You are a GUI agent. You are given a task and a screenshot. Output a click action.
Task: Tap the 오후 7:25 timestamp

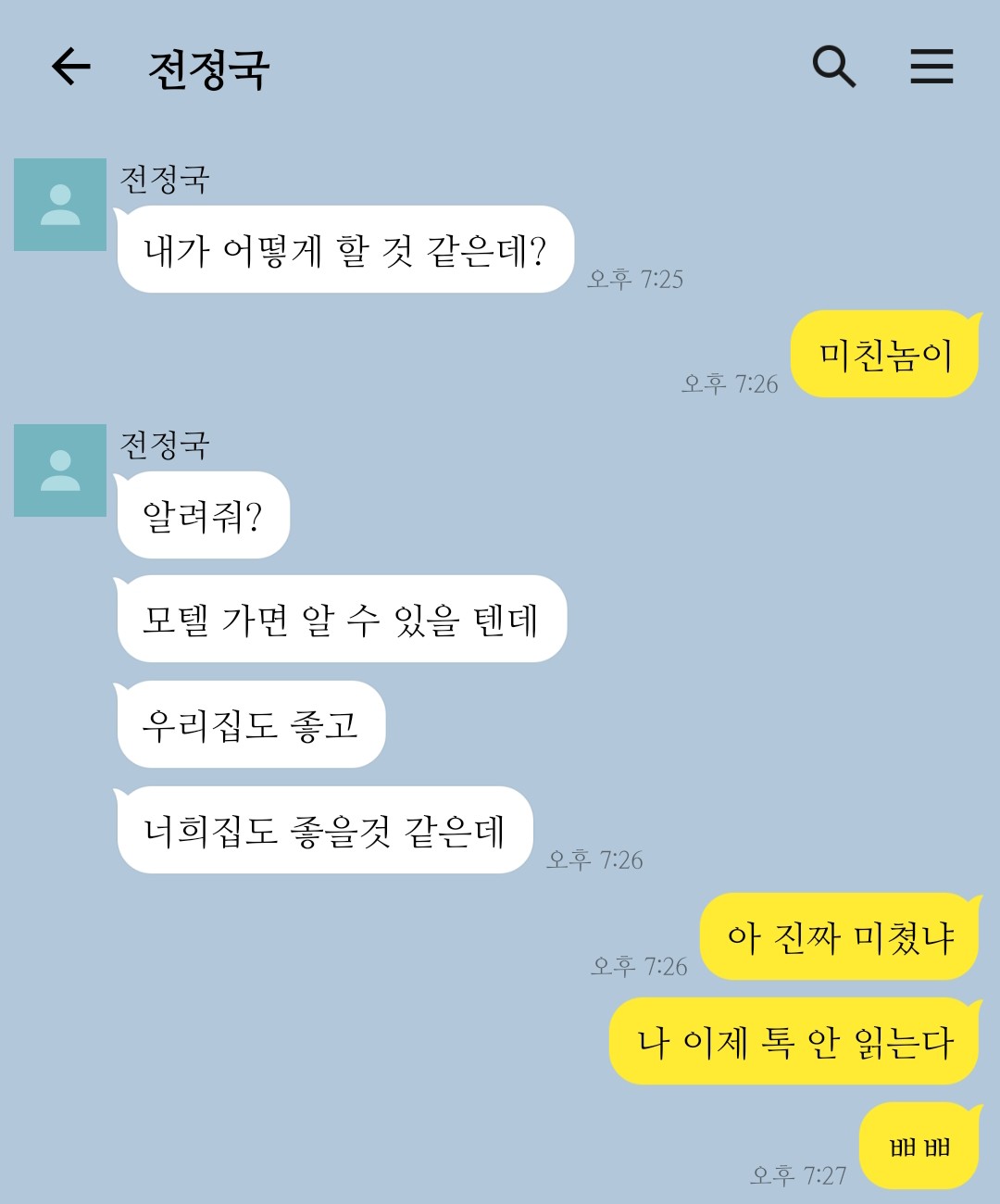point(635,279)
